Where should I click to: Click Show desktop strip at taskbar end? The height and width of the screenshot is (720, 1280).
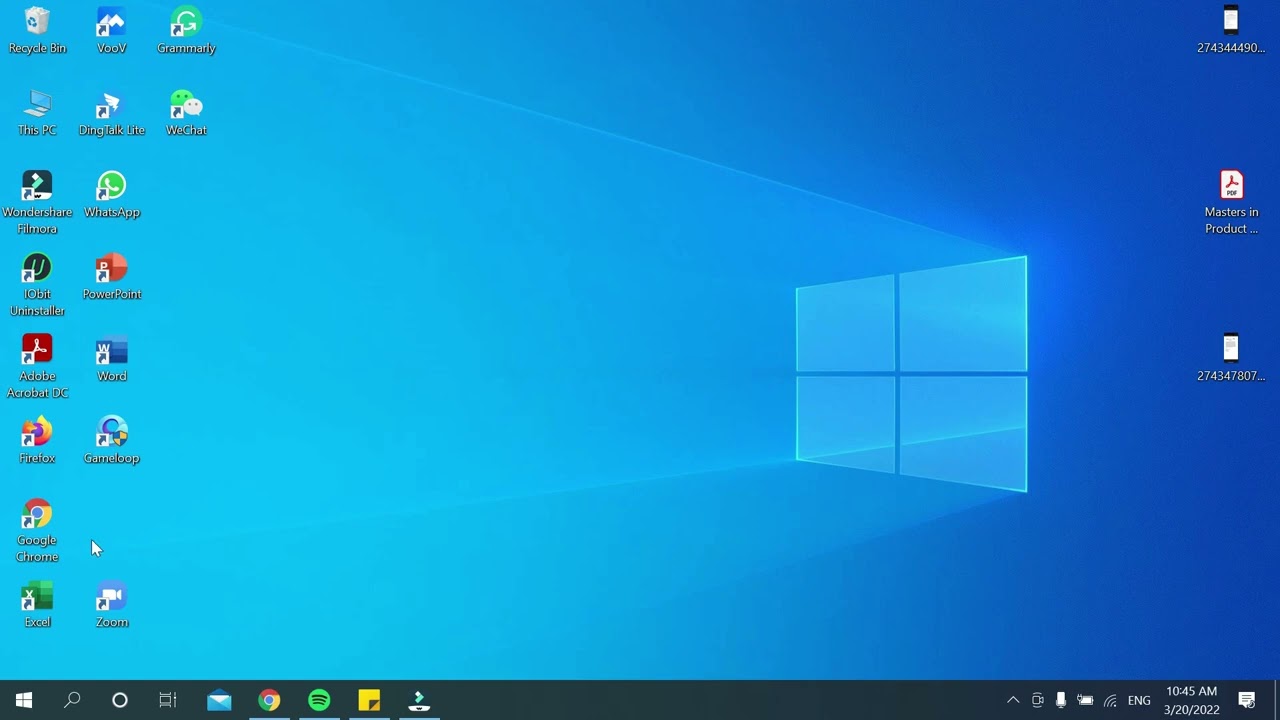point(1276,700)
